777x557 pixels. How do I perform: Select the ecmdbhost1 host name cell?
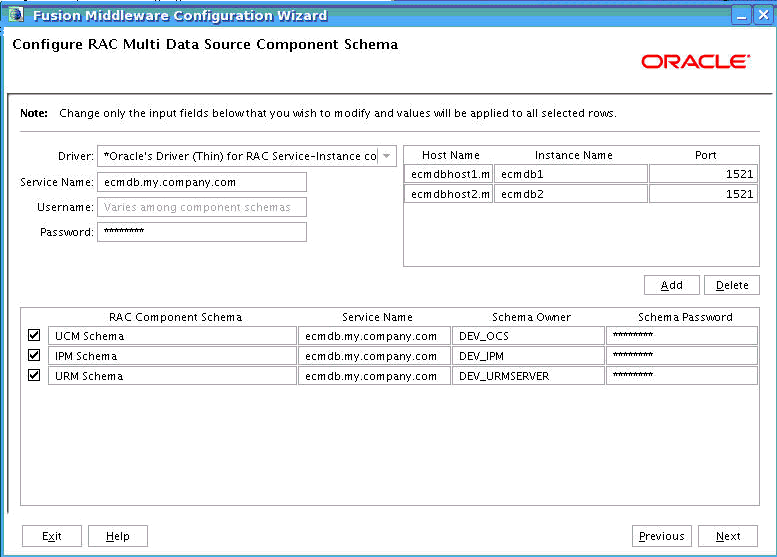449,174
